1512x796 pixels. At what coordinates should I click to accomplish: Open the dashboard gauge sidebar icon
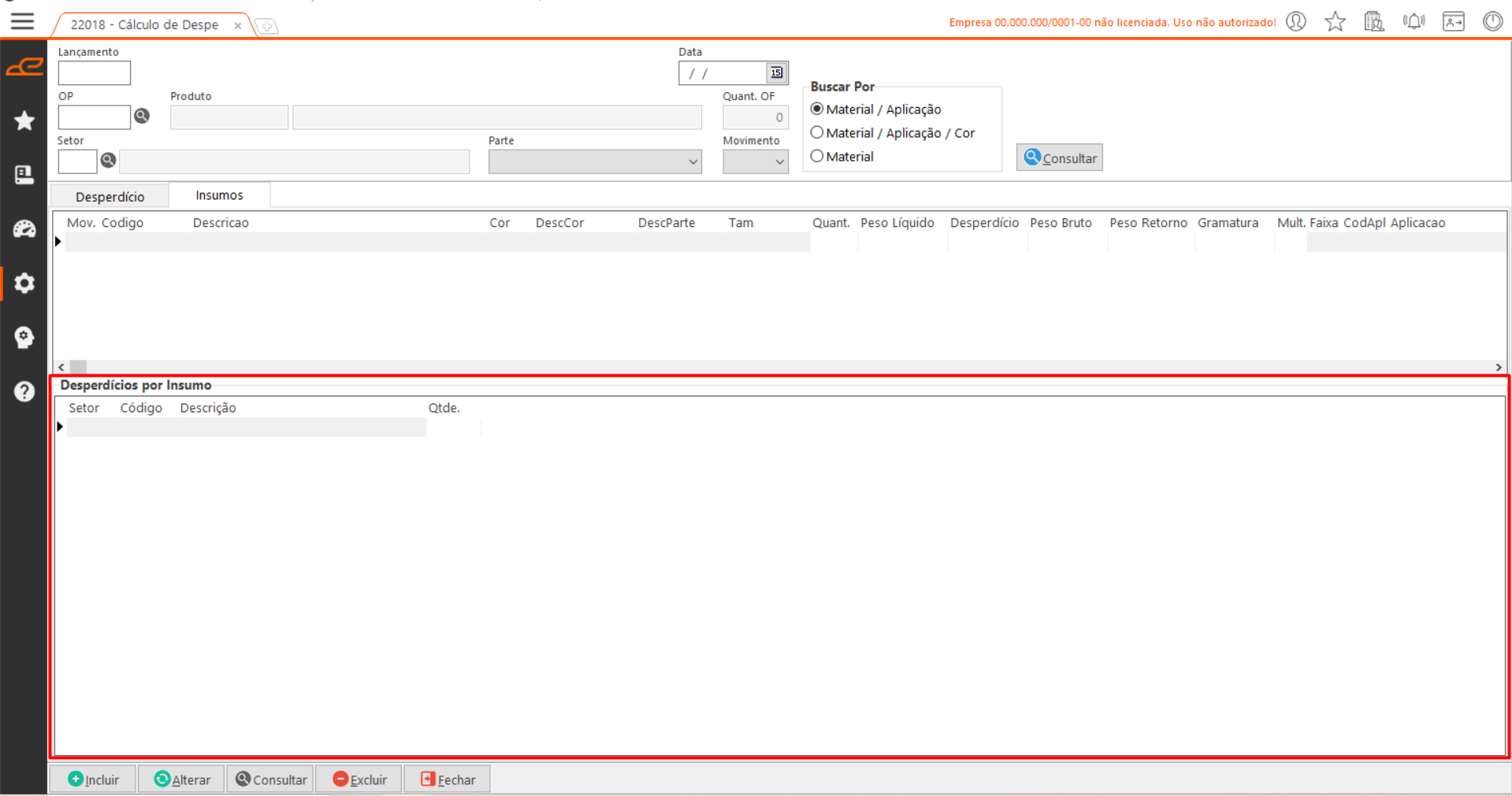[24, 229]
